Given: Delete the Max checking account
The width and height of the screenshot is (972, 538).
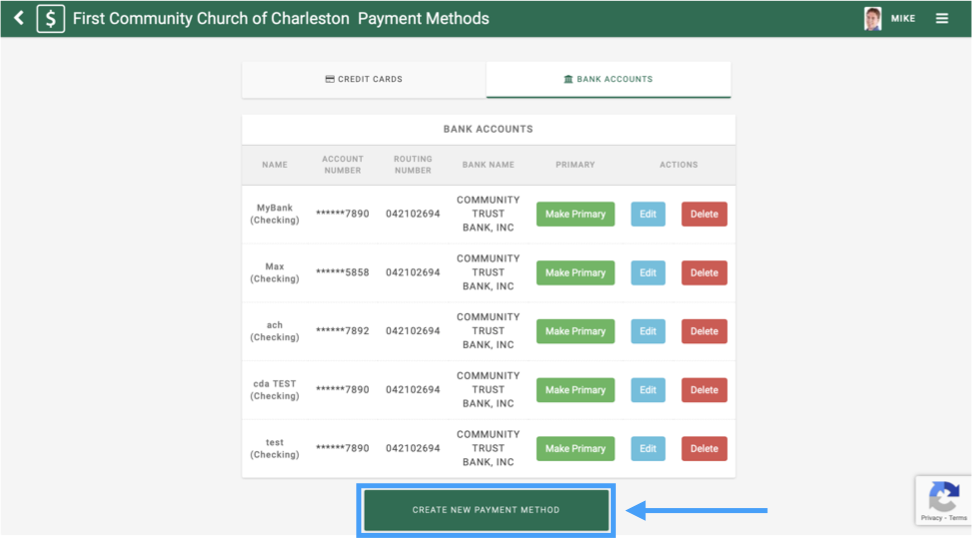Looking at the screenshot, I should [704, 273].
